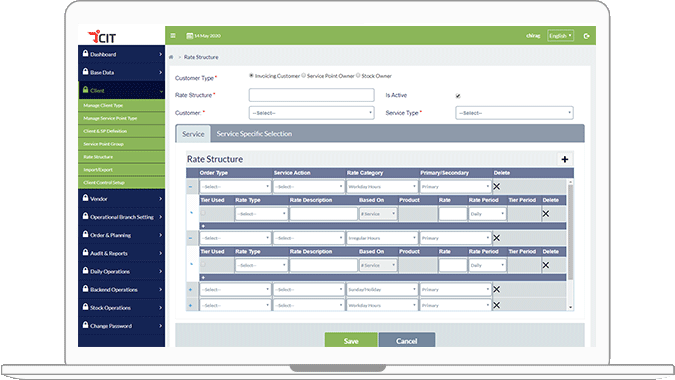
Task: Collapse the first Workday Hours row
Action: tap(190, 187)
